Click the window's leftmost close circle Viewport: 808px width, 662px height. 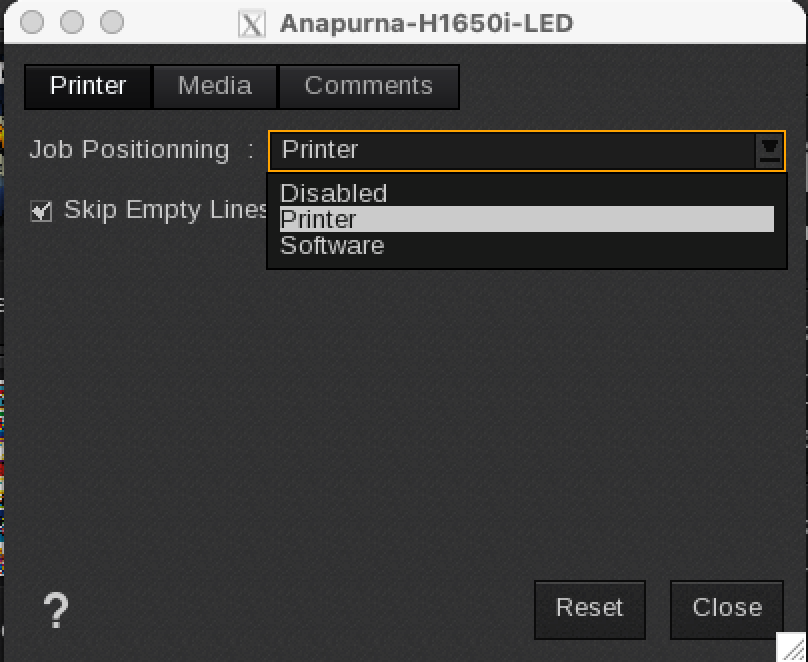pyautogui.click(x=32, y=22)
